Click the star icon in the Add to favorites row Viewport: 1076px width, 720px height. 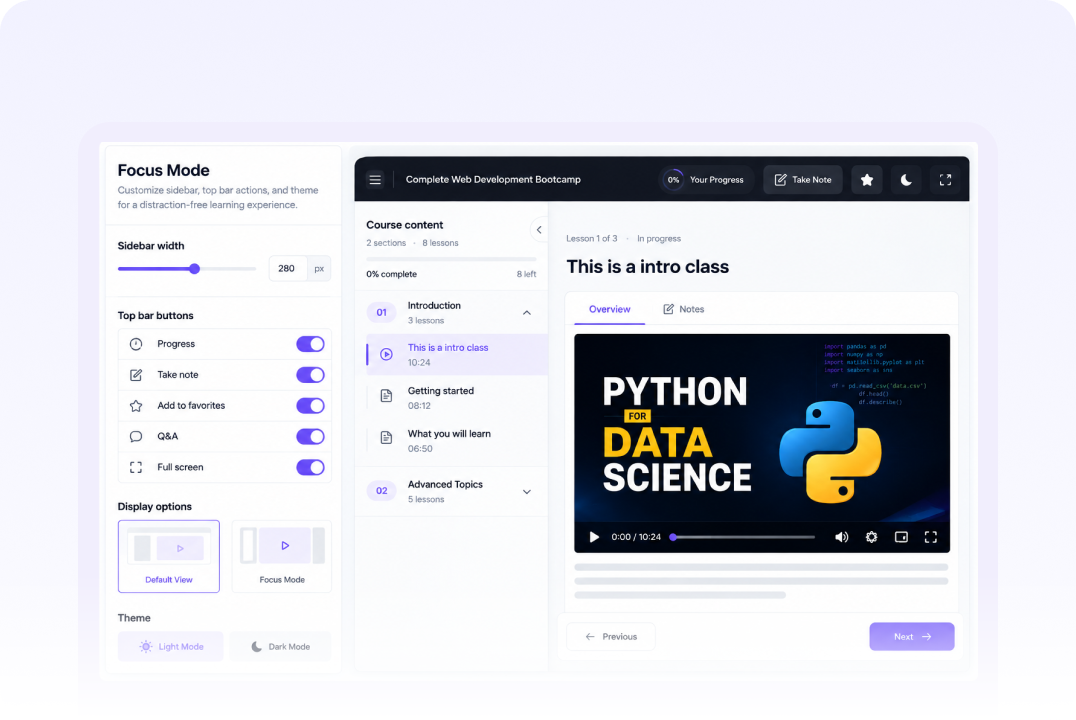point(136,406)
